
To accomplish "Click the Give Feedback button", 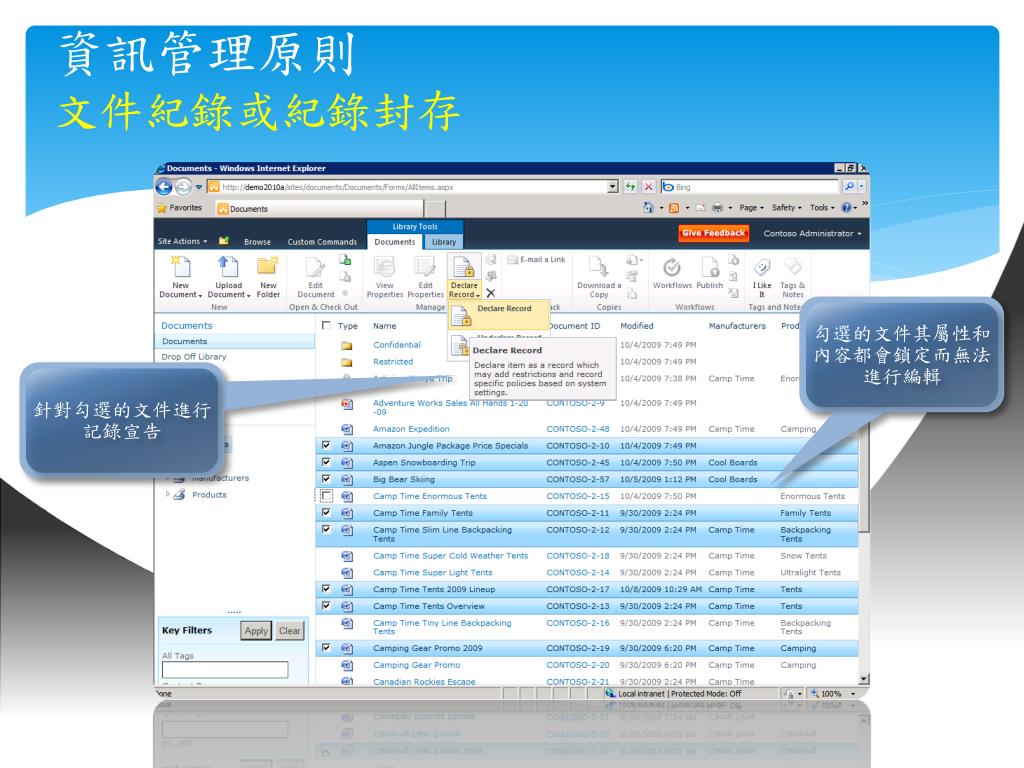I will point(713,233).
